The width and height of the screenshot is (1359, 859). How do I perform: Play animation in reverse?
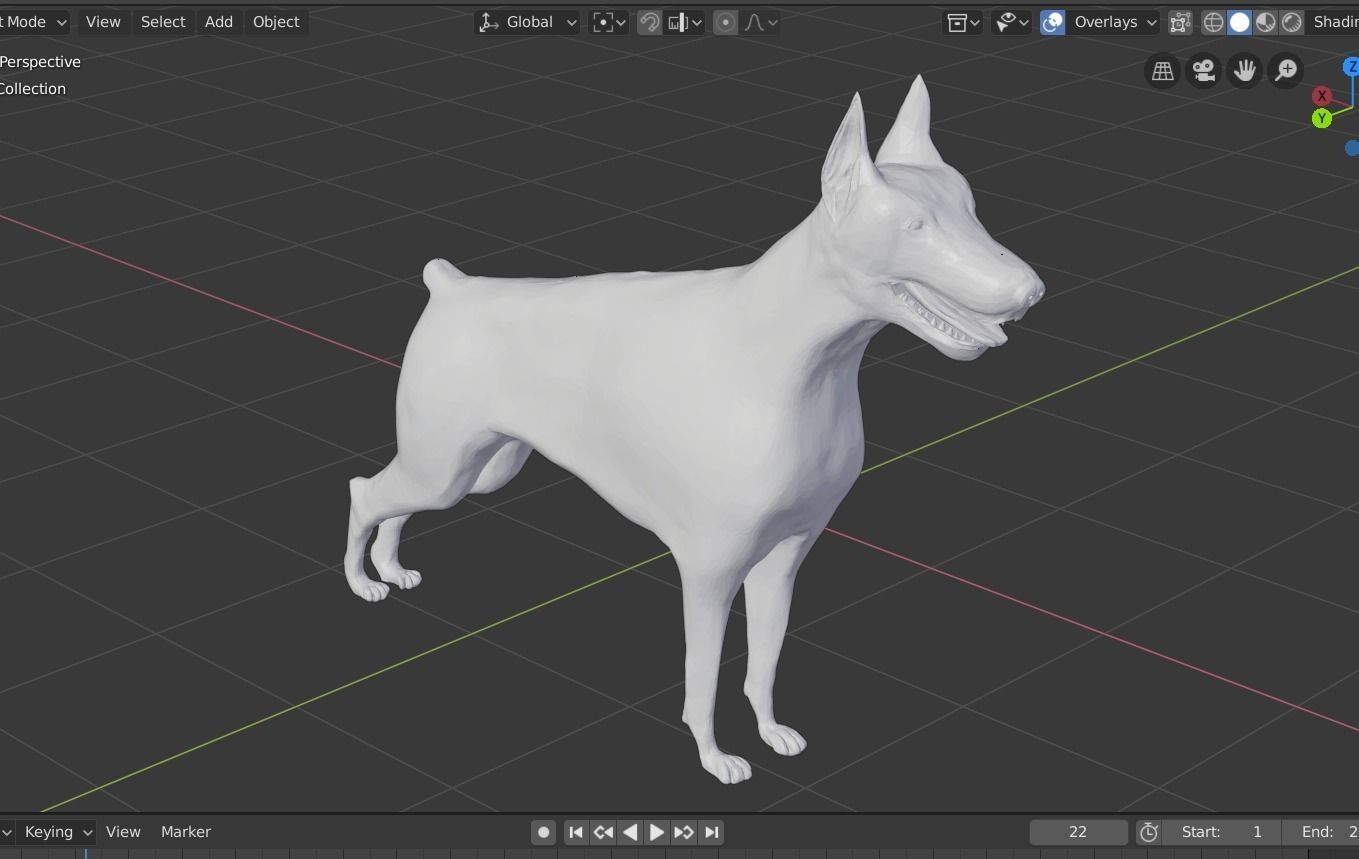pyautogui.click(x=630, y=832)
